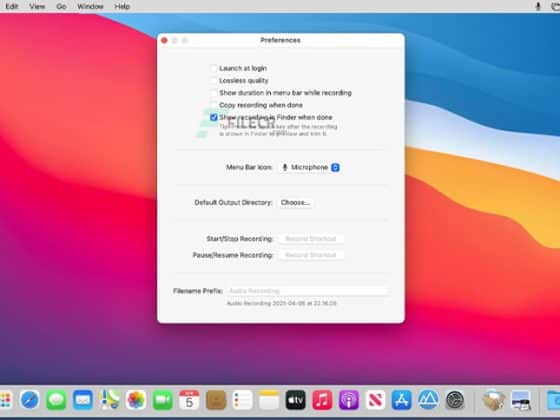The width and height of the screenshot is (560, 420).
Task: Open the Window menu
Action: pyautogui.click(x=90, y=6)
